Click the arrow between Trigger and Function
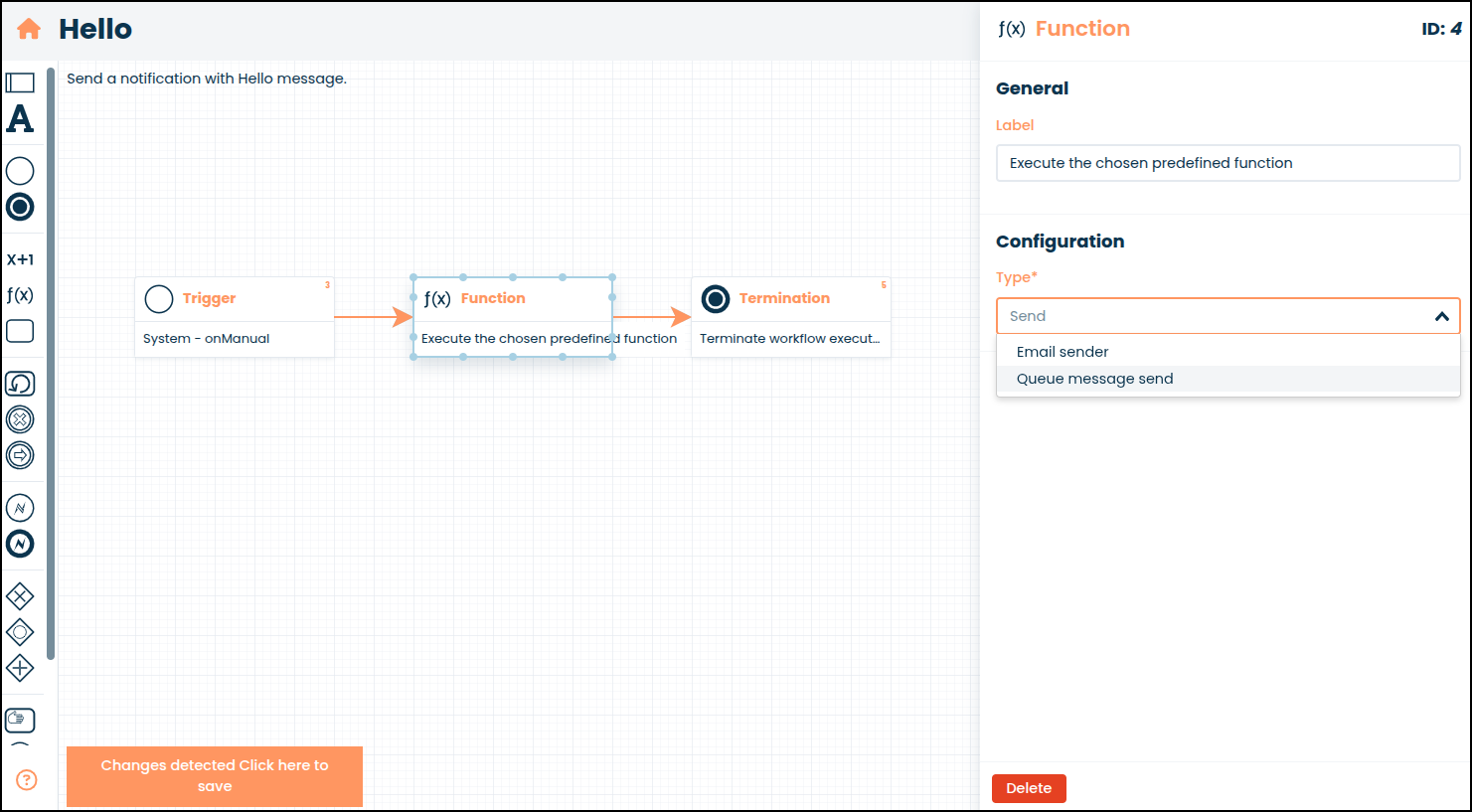 click(x=374, y=317)
